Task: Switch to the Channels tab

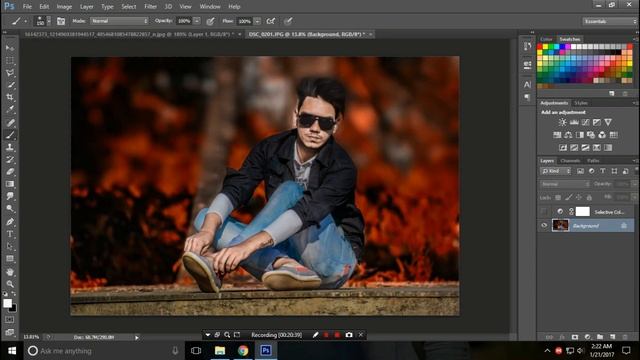Action: click(570, 161)
